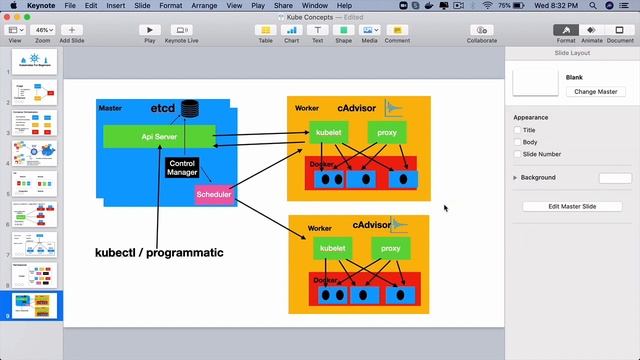Image resolution: width=640 pixels, height=360 pixels.
Task: Select the etcd database cylinder icon
Action: (190, 109)
